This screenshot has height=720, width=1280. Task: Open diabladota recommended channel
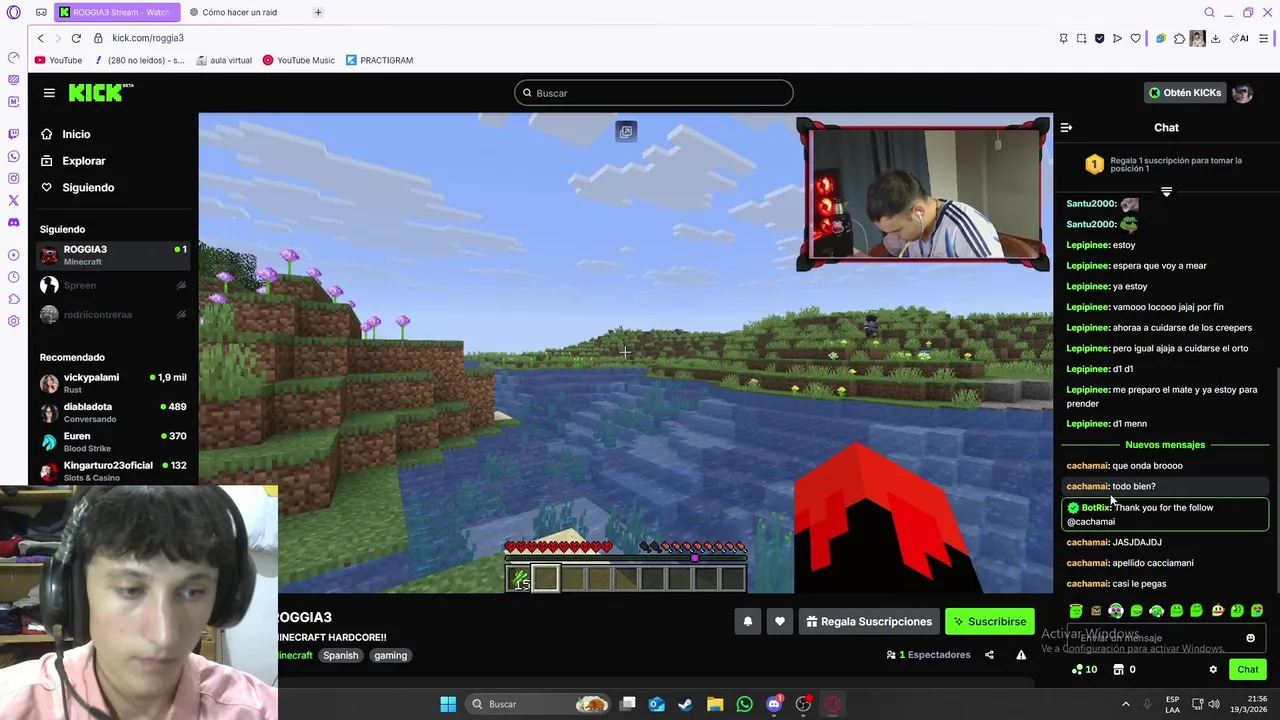(x=113, y=412)
